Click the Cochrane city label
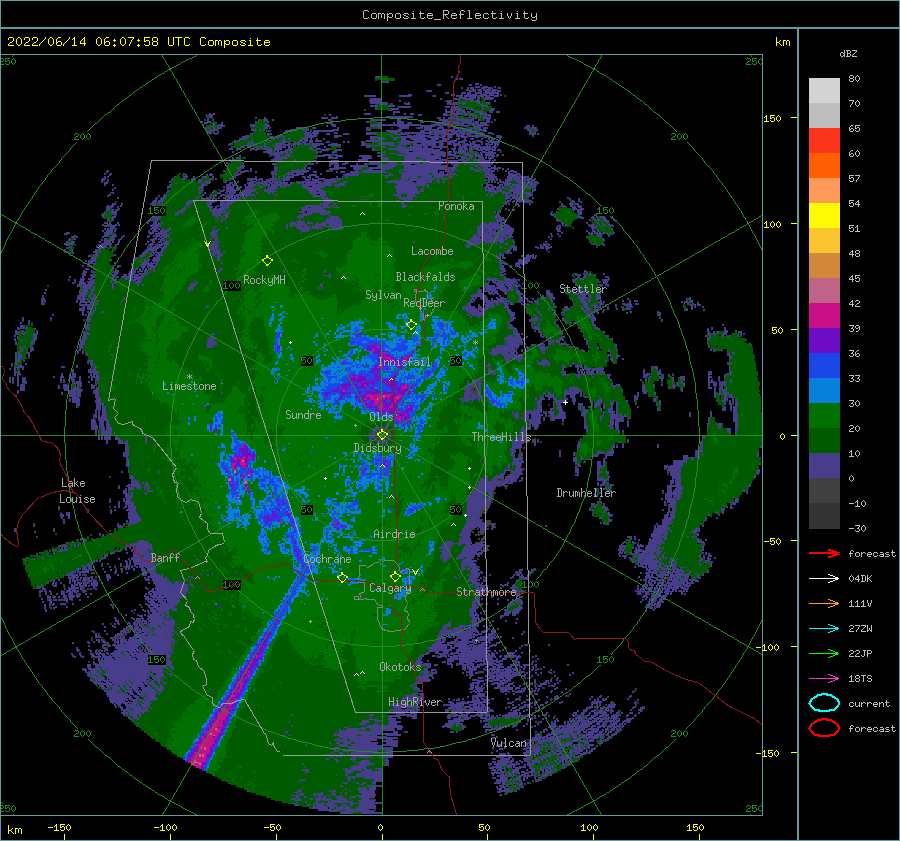This screenshot has width=900, height=841. pos(327,559)
